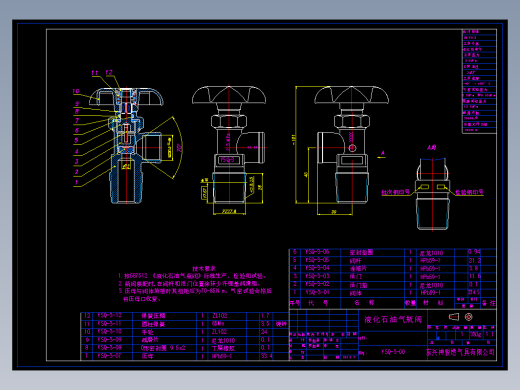
Task: Click the 备注 column header in parts list
Action: click(x=488, y=303)
